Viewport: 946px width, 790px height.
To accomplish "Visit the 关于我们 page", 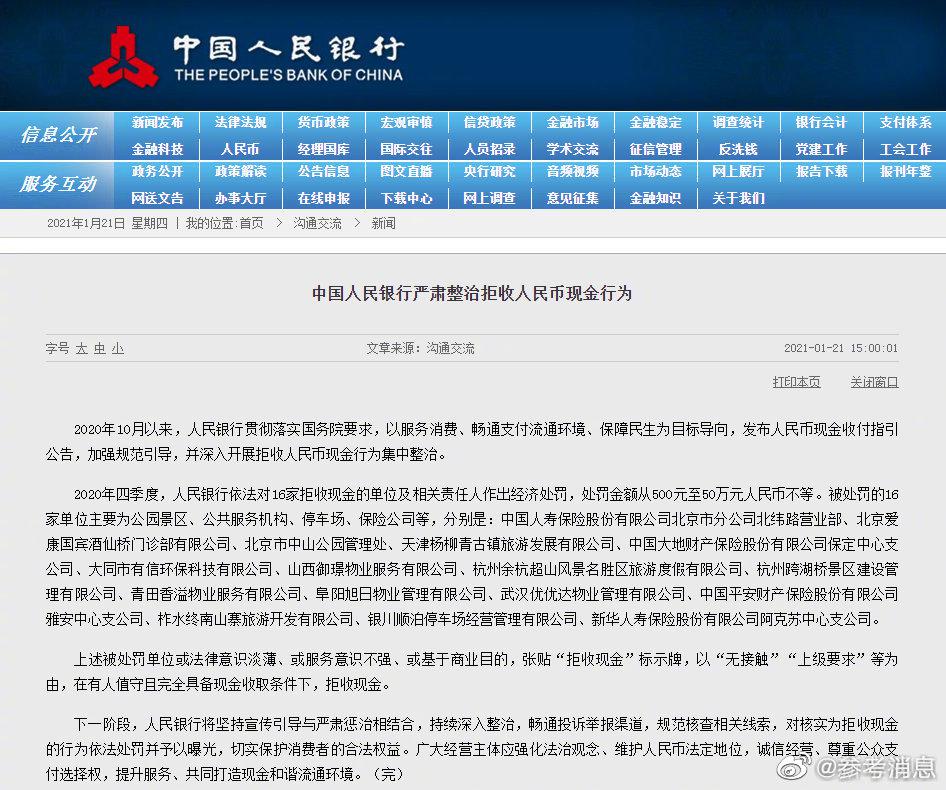I will (738, 198).
